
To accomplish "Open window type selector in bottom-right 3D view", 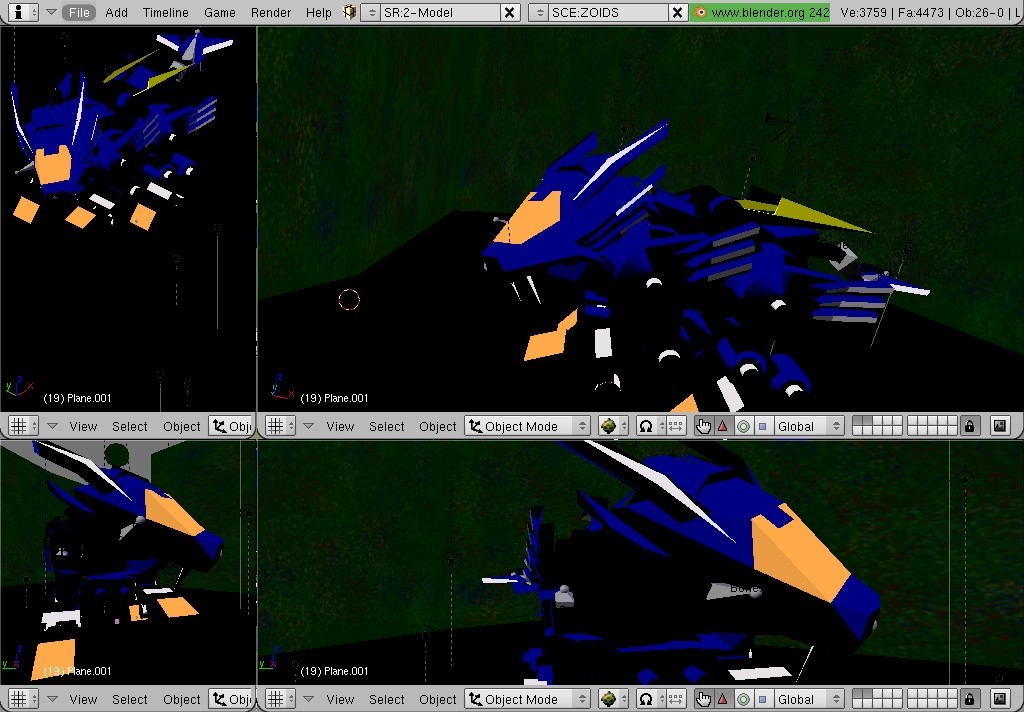I will tap(281, 699).
